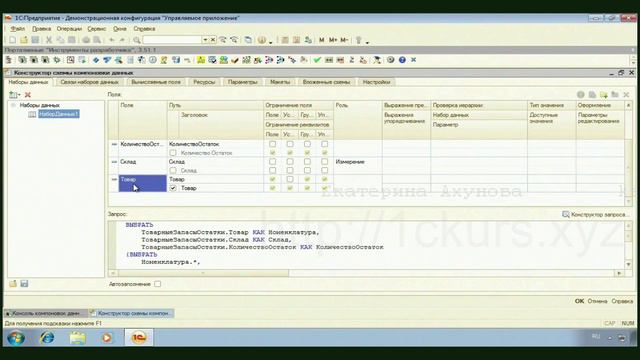This screenshot has height=360, width=640.
Task: Click the red delete X above data sets tree
Action: (x=28, y=95)
